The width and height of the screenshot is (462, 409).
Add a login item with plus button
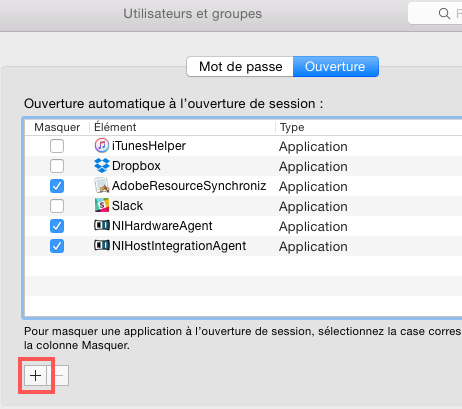[x=35, y=376]
